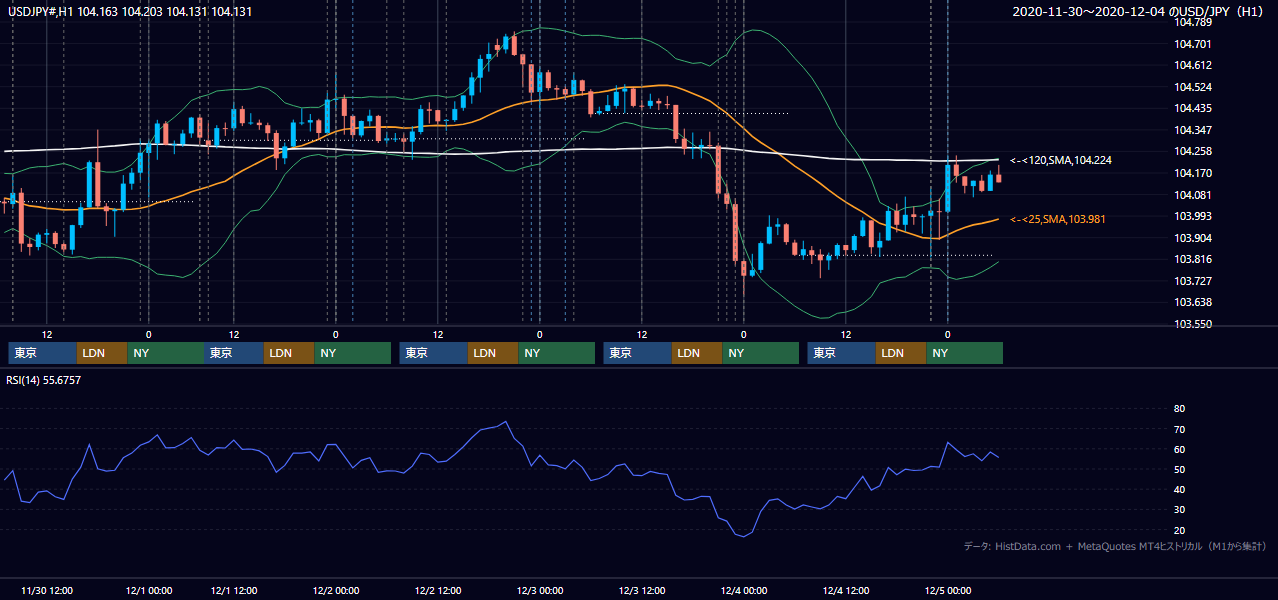This screenshot has height=600, width=1278.
Task: Click the RSI 50 level label
Action: tap(1179, 469)
